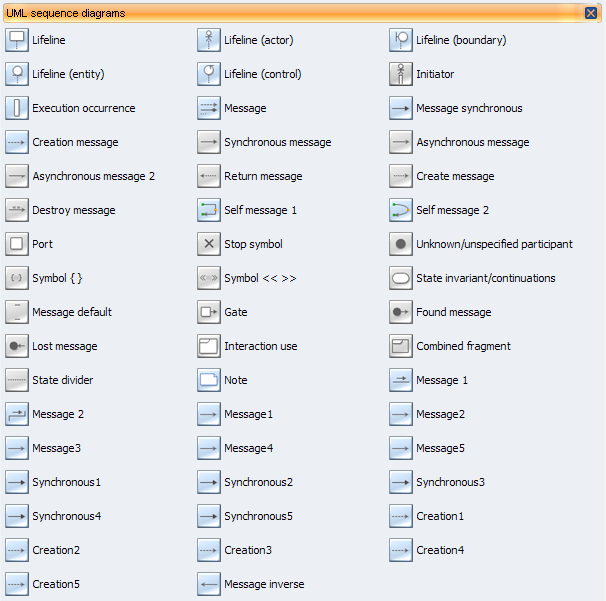Choose the Lost message icon

(x=17, y=346)
